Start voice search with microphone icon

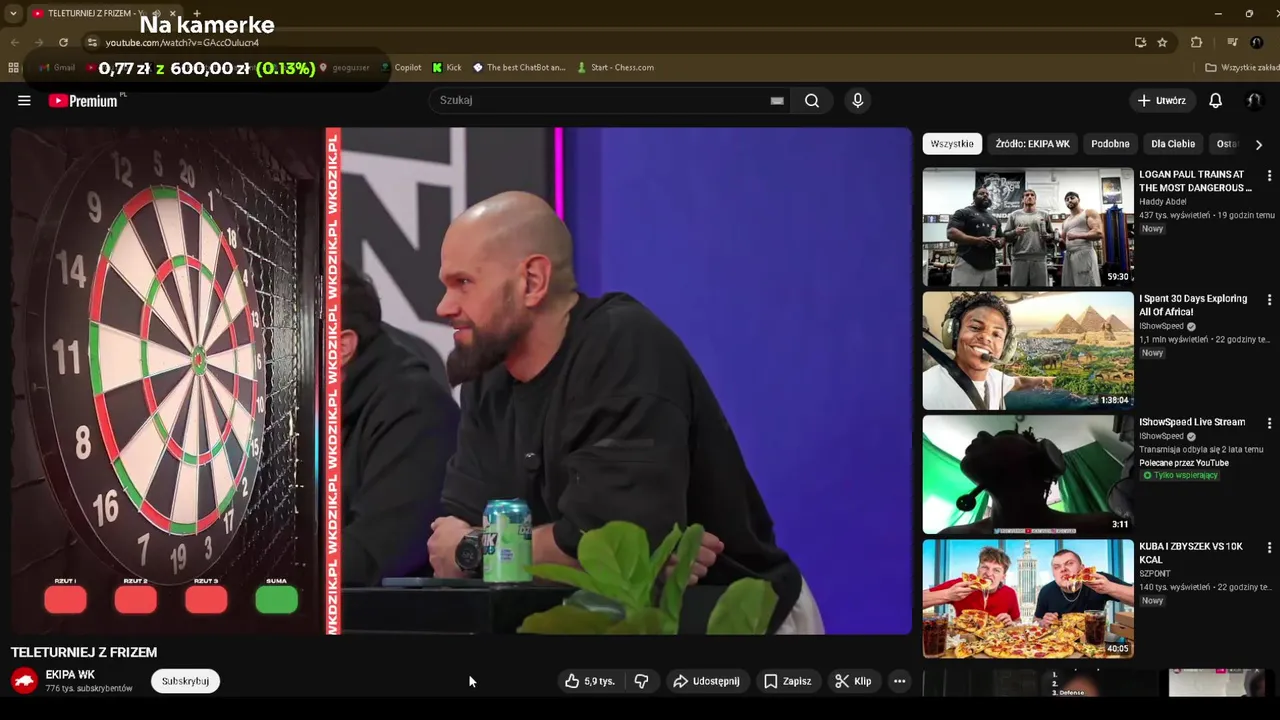(x=857, y=100)
